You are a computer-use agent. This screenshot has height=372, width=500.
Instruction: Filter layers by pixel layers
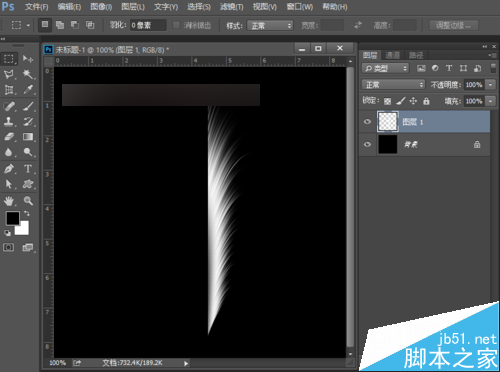coord(421,68)
